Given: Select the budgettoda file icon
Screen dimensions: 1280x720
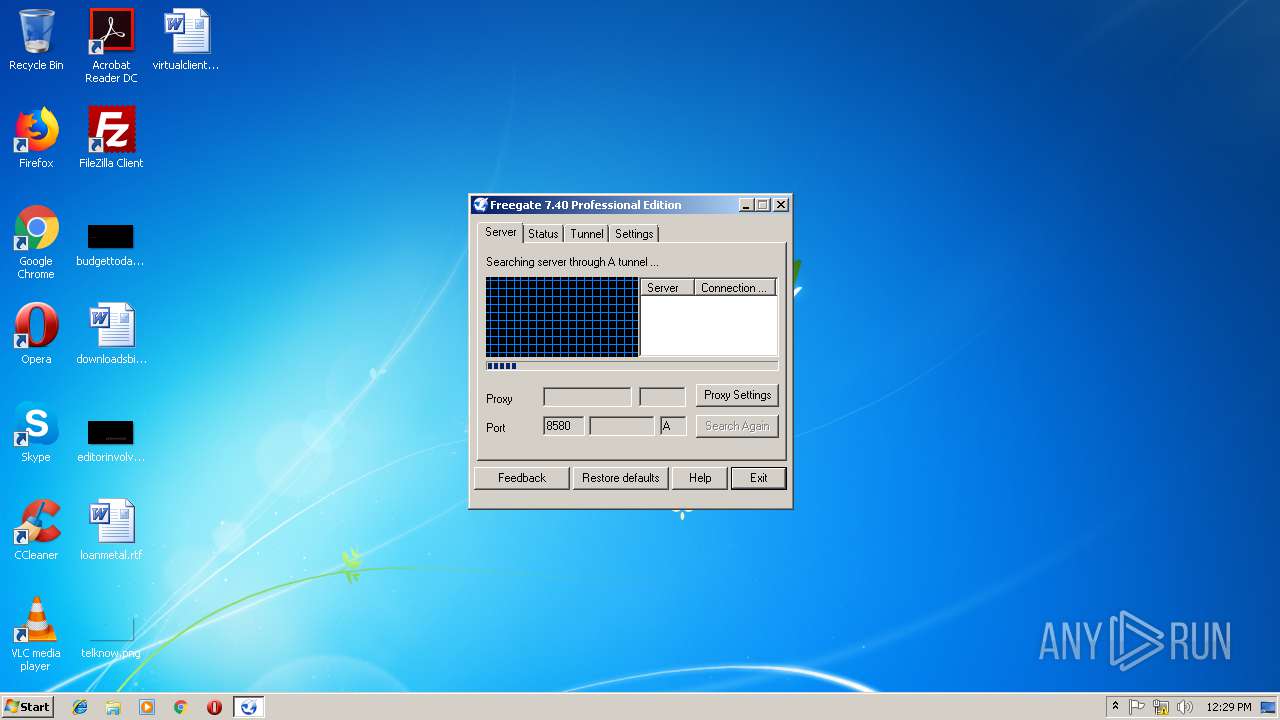Looking at the screenshot, I should [x=111, y=245].
